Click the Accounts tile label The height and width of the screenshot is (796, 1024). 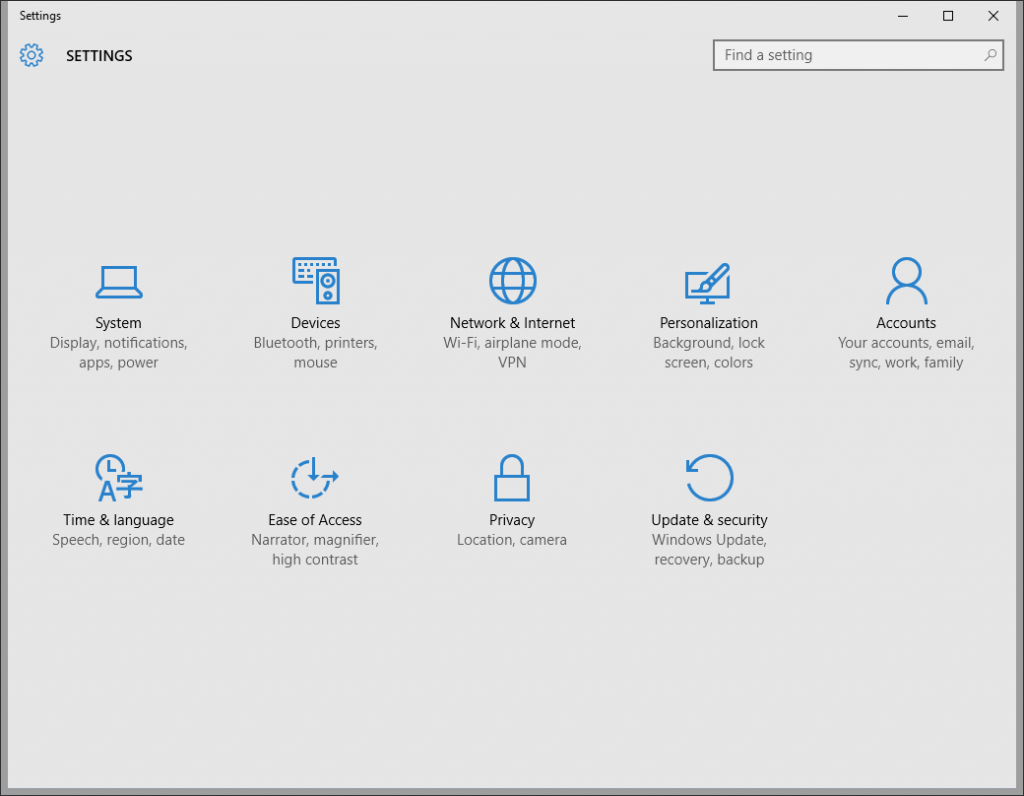click(x=906, y=322)
